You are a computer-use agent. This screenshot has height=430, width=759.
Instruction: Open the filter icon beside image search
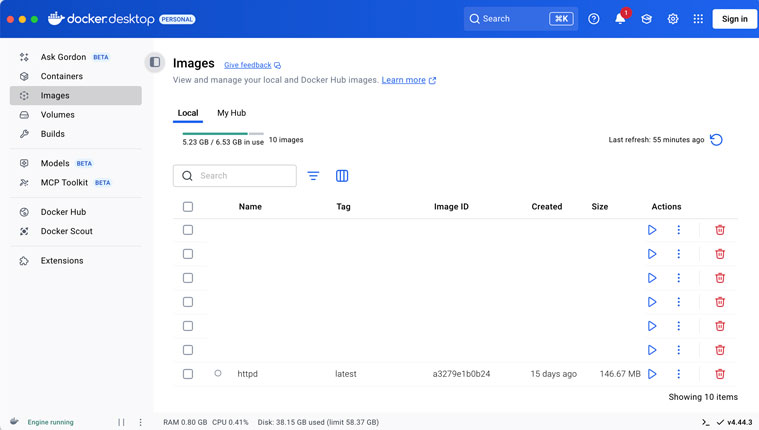pos(313,176)
